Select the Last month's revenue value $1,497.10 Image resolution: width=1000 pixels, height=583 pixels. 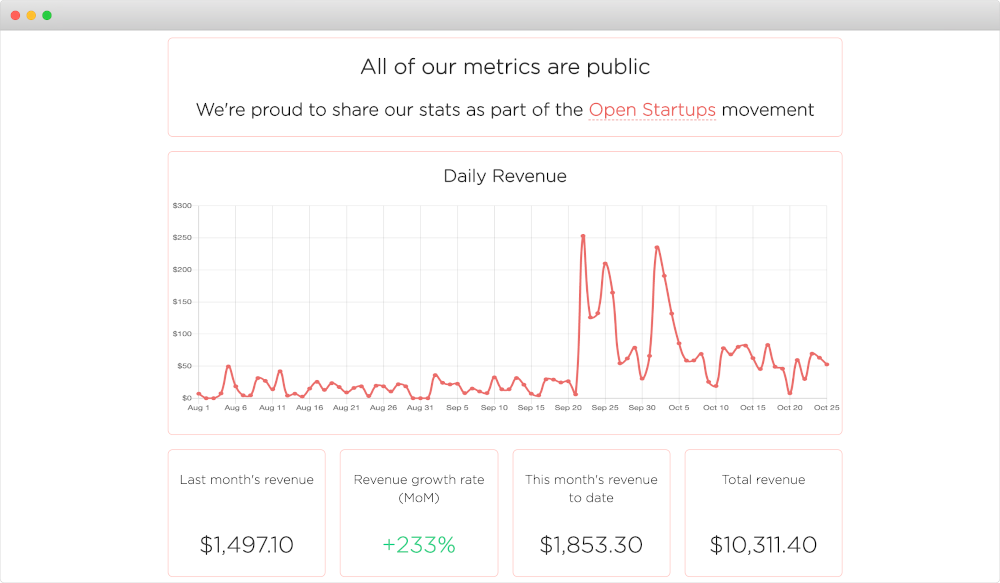247,545
